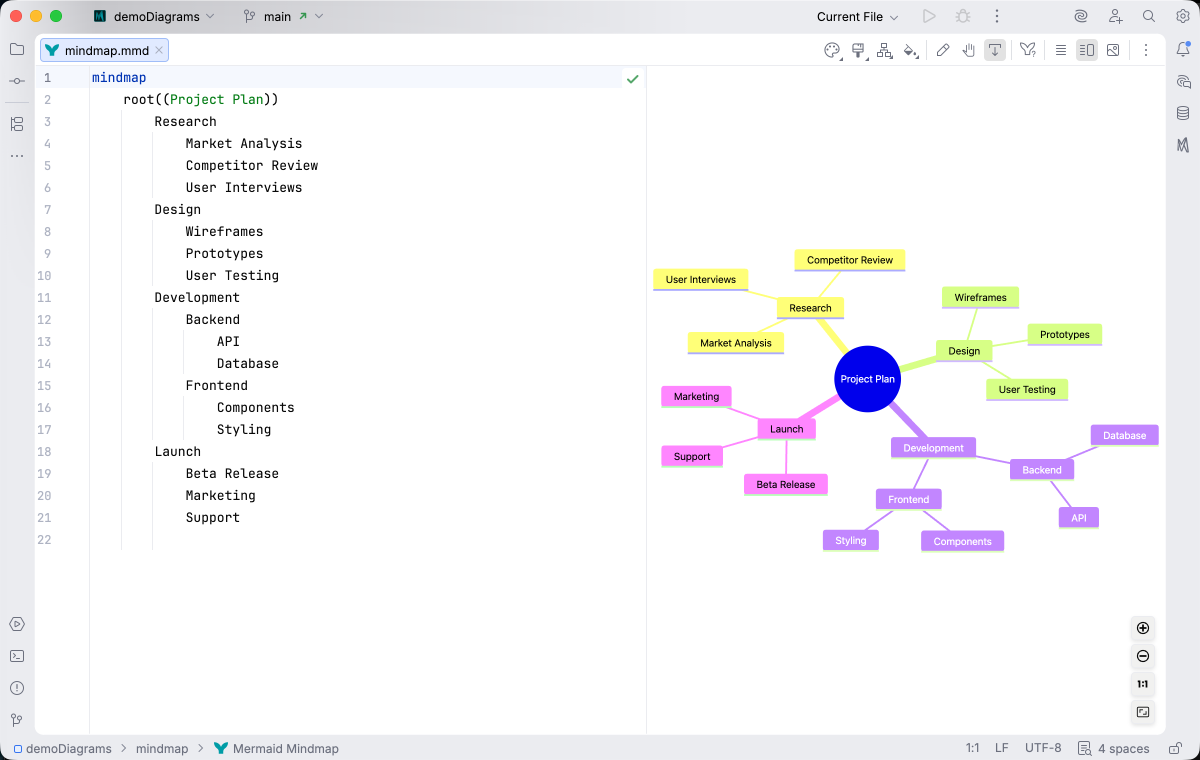Change file encoding UTF-8
This screenshot has width=1200, height=760.
[x=1043, y=748]
